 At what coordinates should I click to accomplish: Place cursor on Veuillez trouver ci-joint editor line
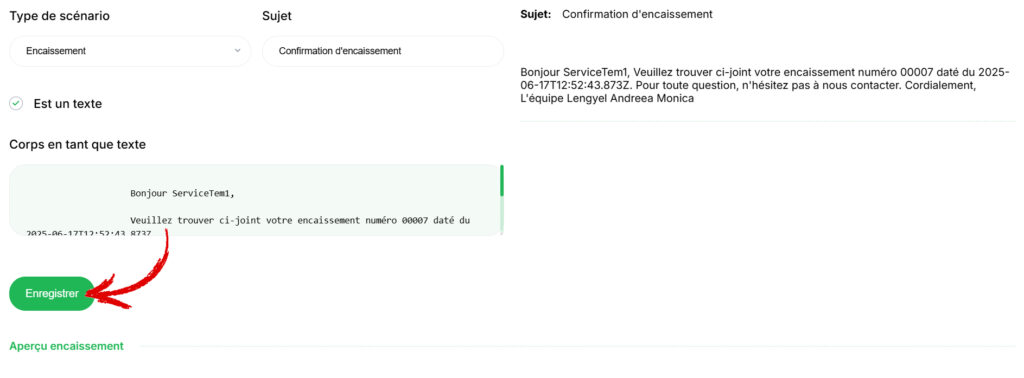[300, 221]
